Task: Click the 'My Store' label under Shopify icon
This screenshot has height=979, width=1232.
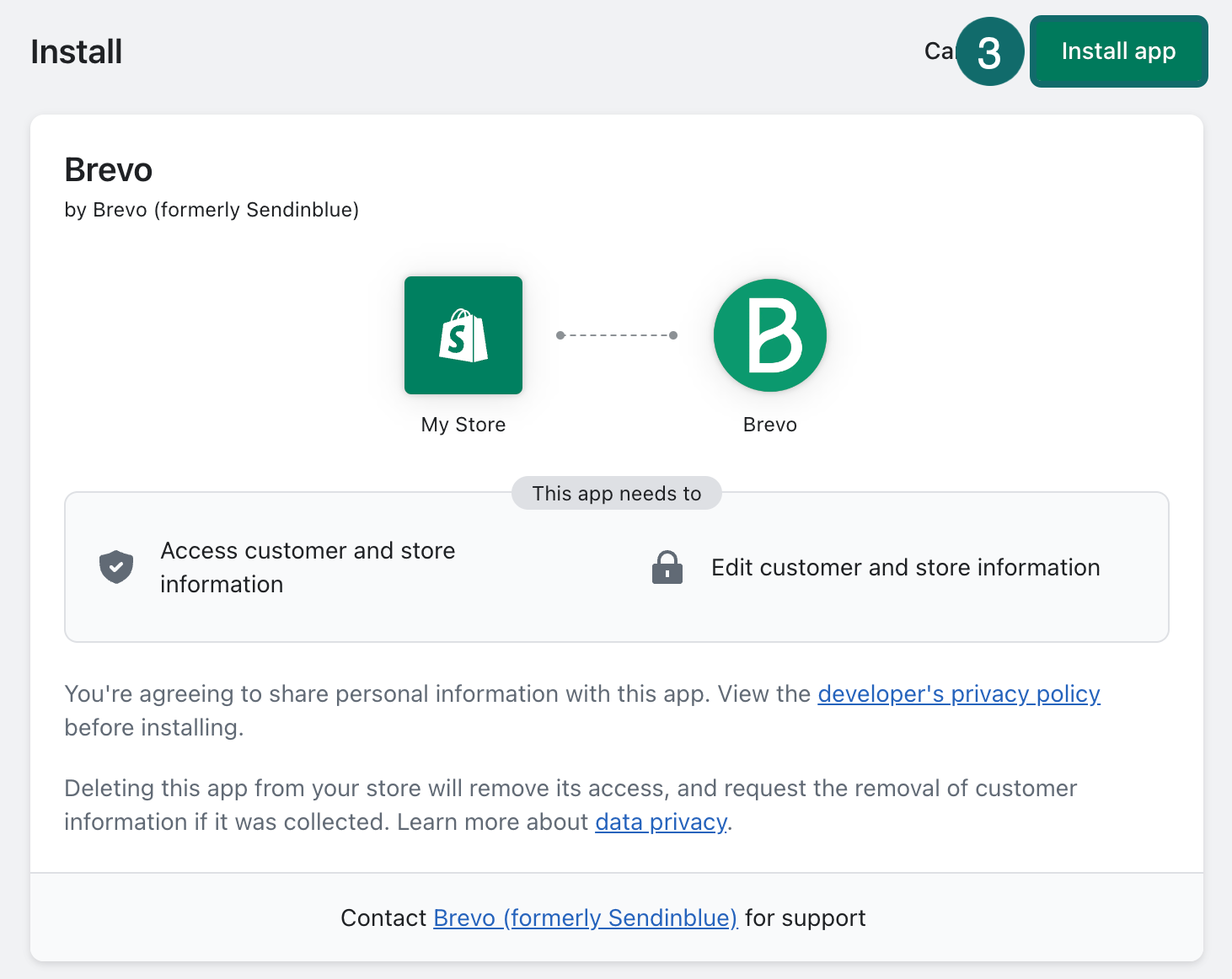Action: 463,425
